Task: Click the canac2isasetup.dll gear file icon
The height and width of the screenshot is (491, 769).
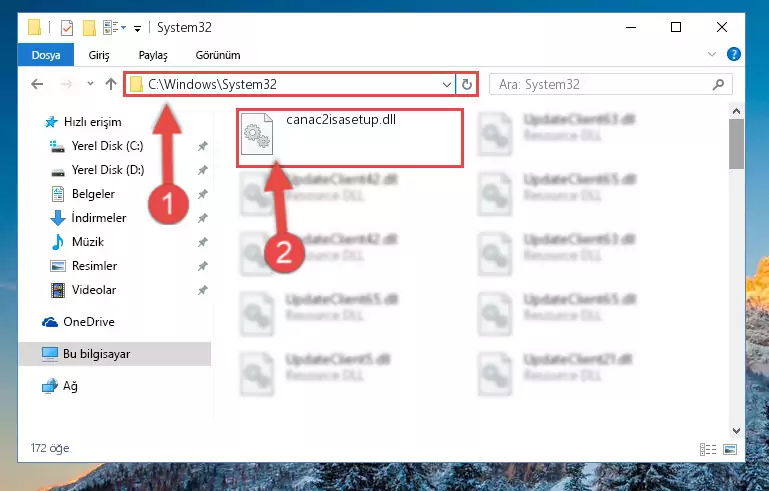Action: point(257,133)
